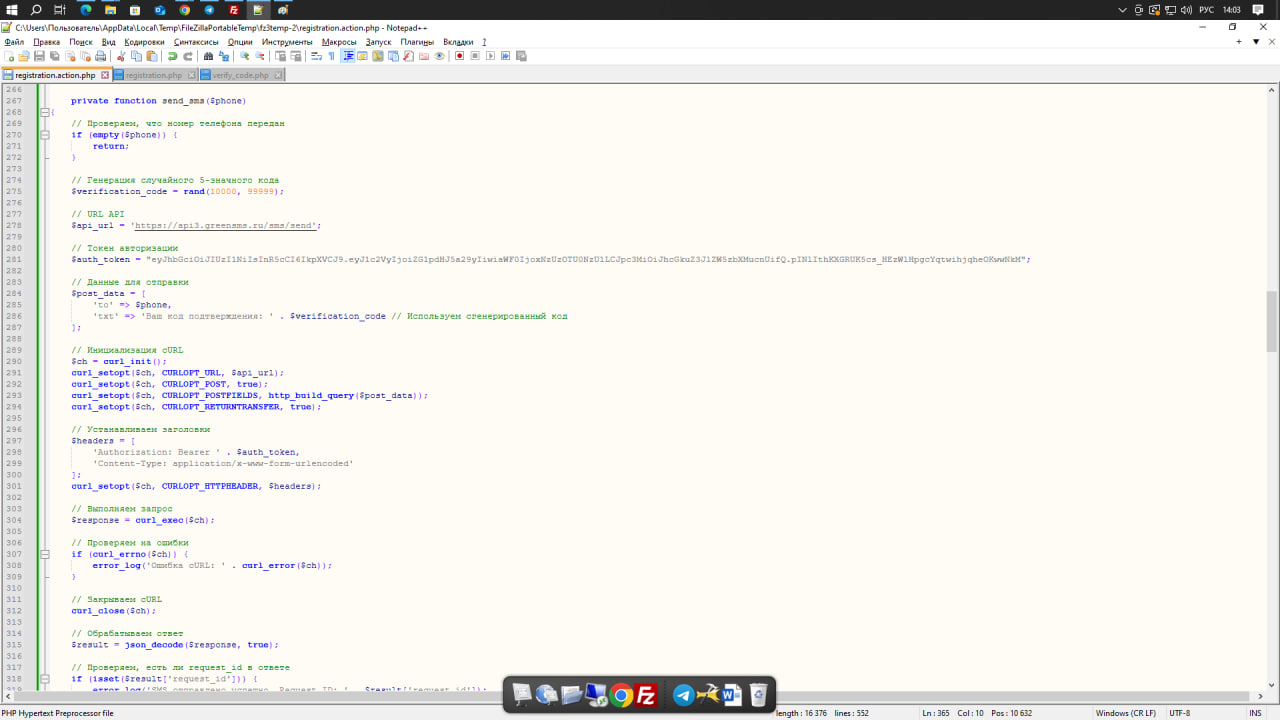The width and height of the screenshot is (1280, 720).
Task: Toggle INS insert mode in status bar
Action: [1255, 713]
